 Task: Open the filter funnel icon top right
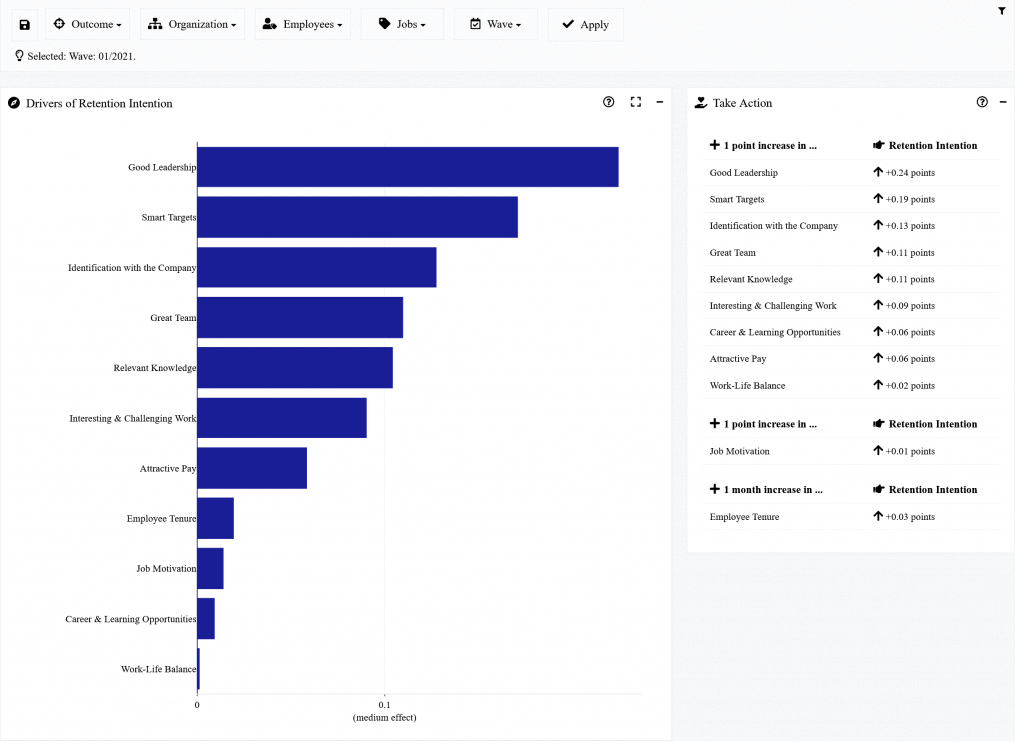tap(1001, 9)
